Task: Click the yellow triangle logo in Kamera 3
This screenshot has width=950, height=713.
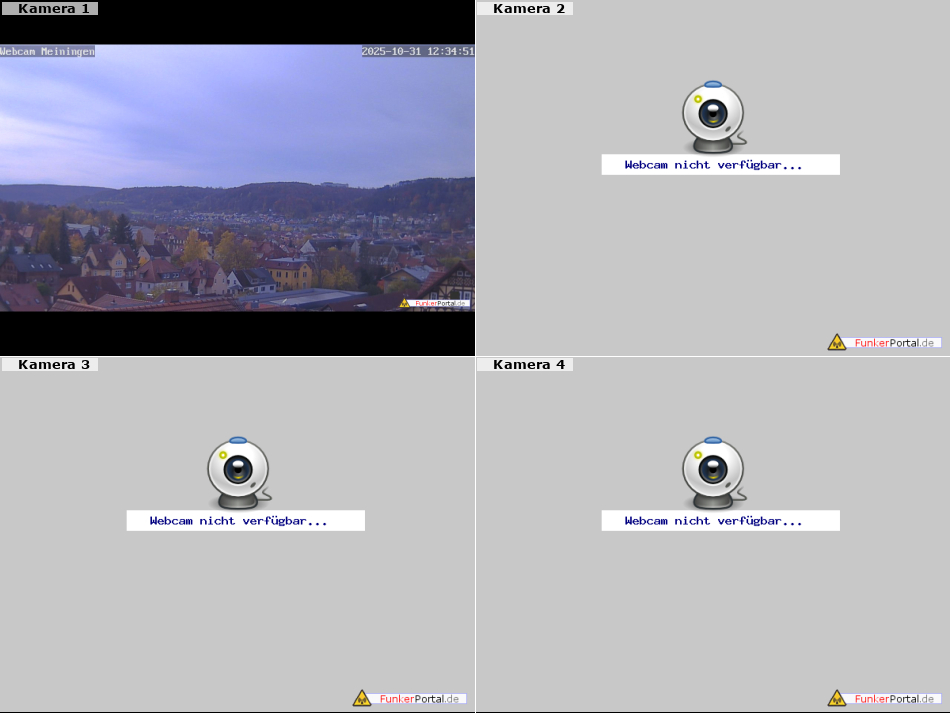Action: pos(362,698)
